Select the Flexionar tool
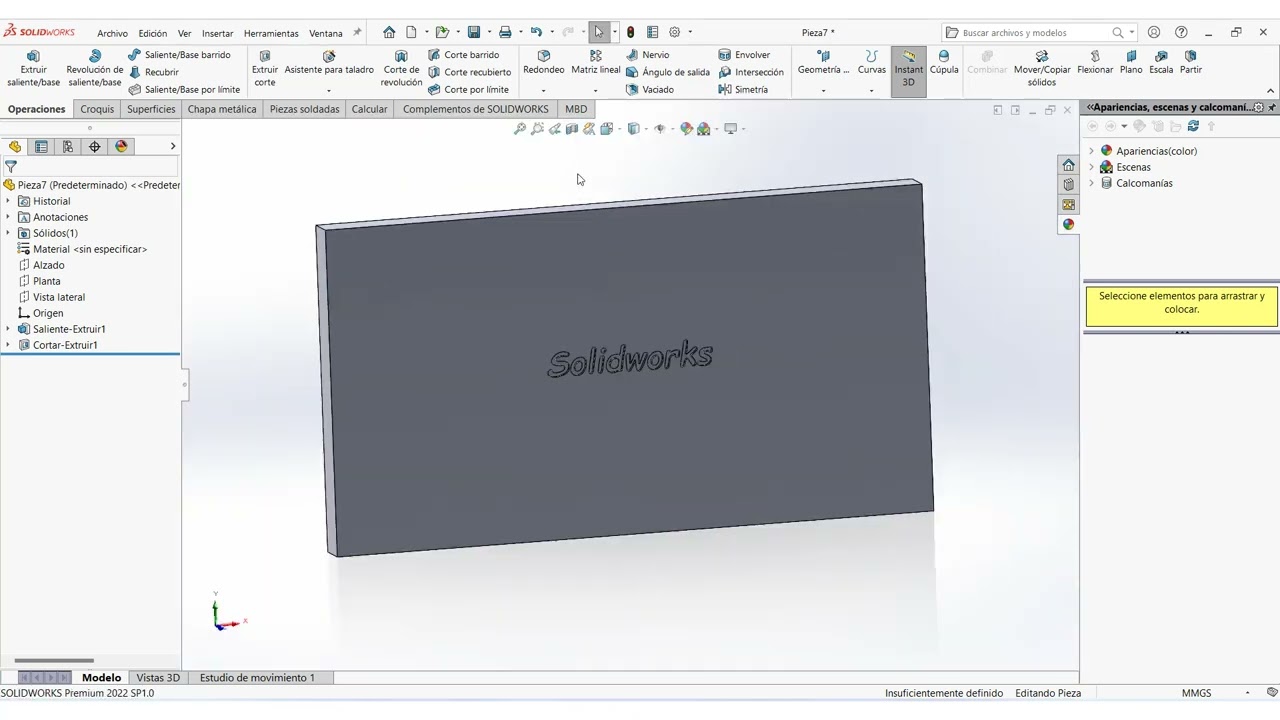Image resolution: width=1280 pixels, height=720 pixels. pos(1095,63)
